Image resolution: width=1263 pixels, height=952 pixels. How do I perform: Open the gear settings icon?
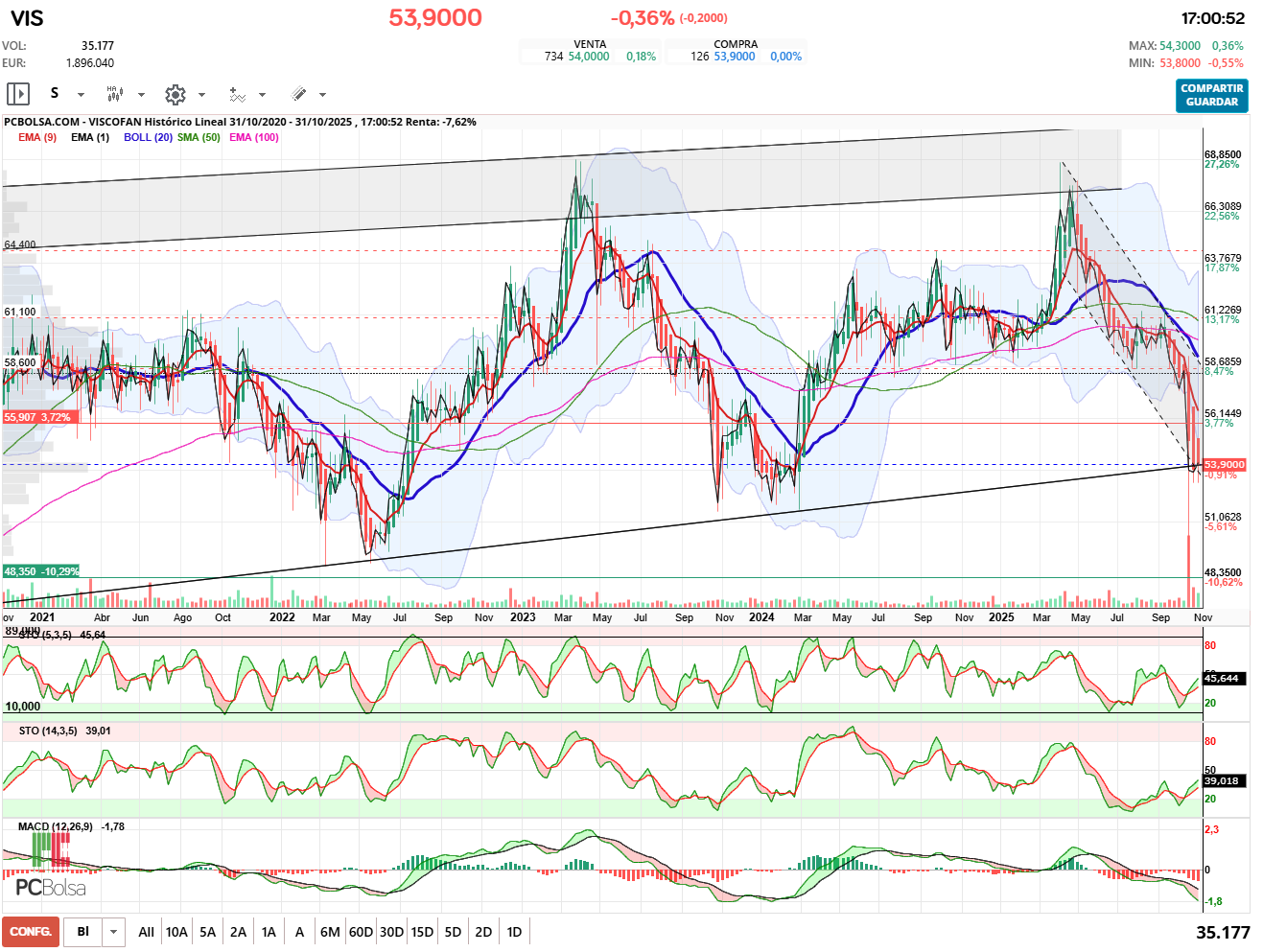click(175, 94)
